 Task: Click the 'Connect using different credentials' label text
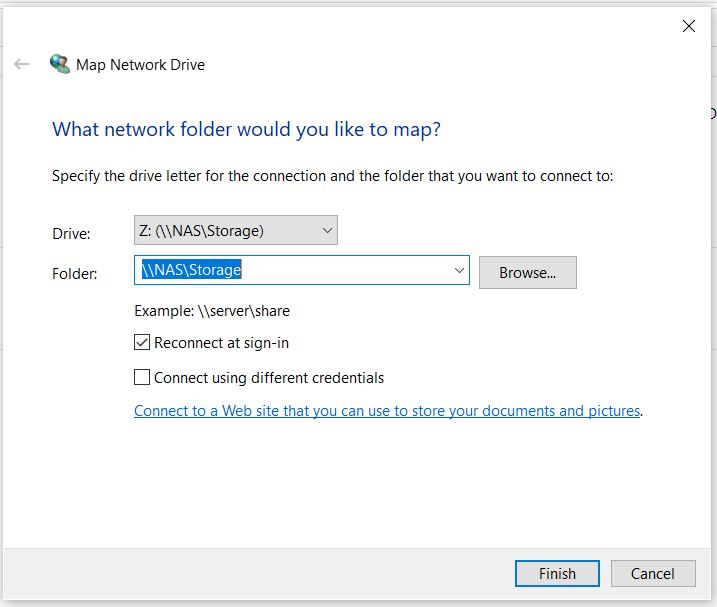click(269, 378)
